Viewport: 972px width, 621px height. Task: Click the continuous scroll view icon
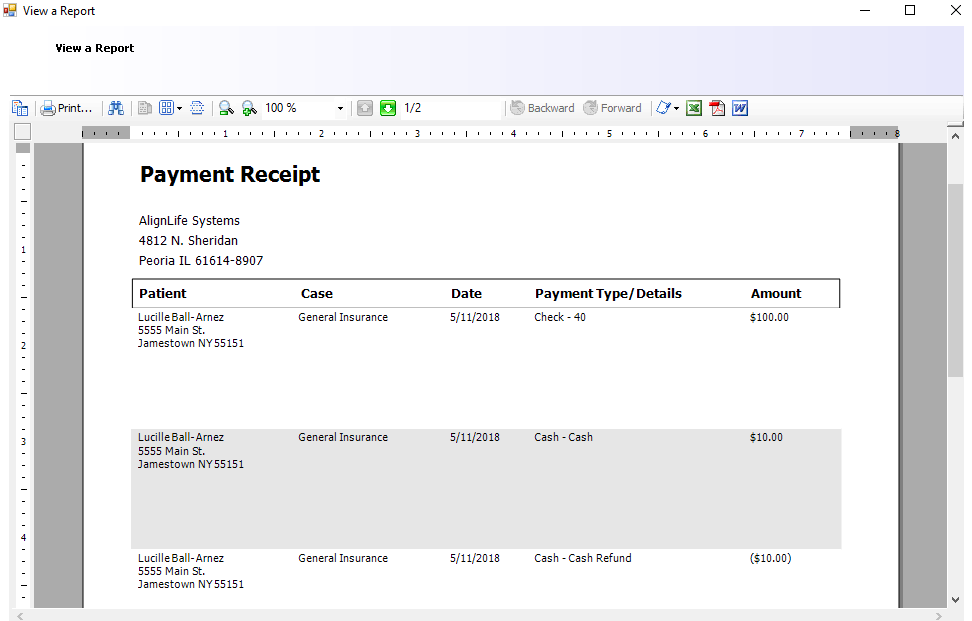click(197, 108)
